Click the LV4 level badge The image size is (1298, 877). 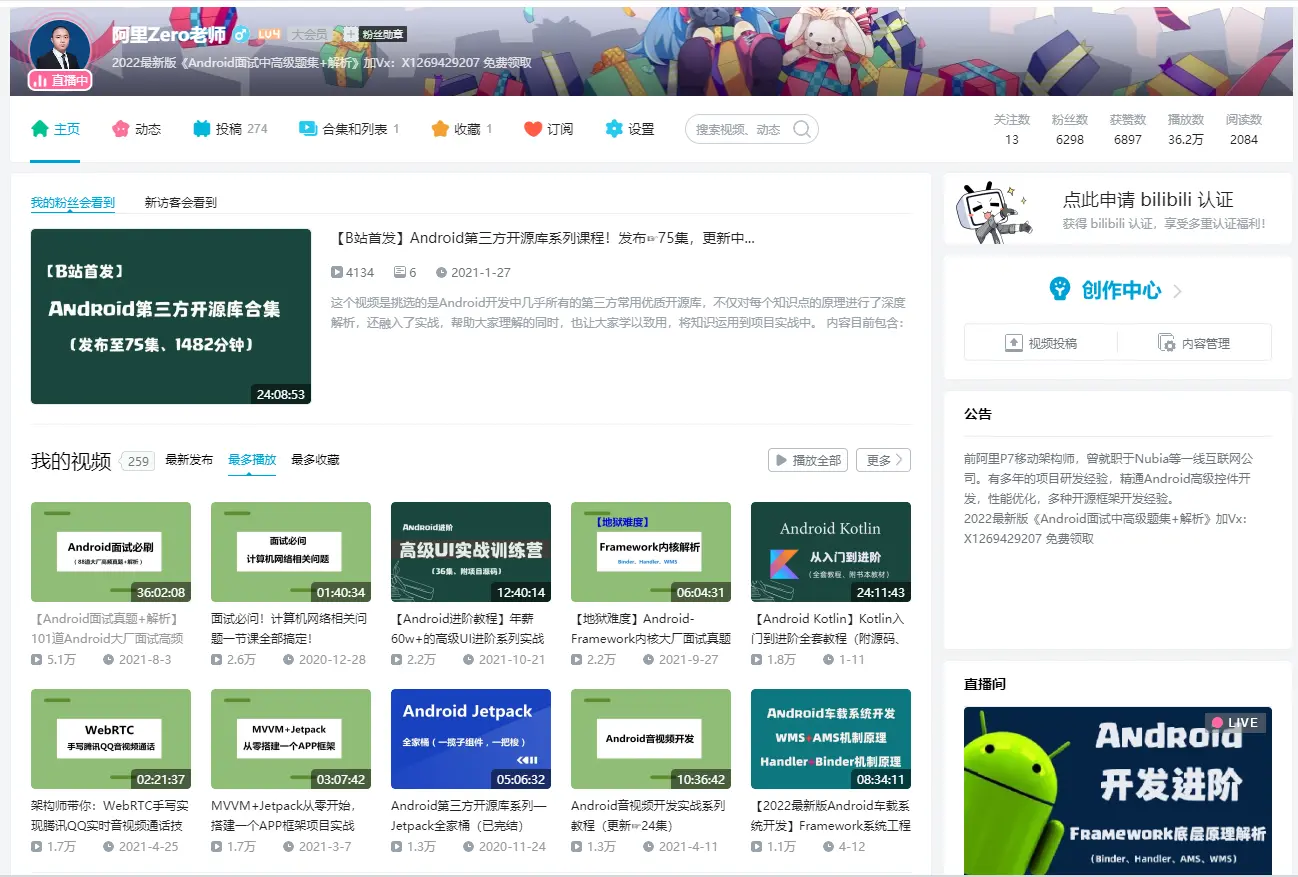pyautogui.click(x=269, y=34)
